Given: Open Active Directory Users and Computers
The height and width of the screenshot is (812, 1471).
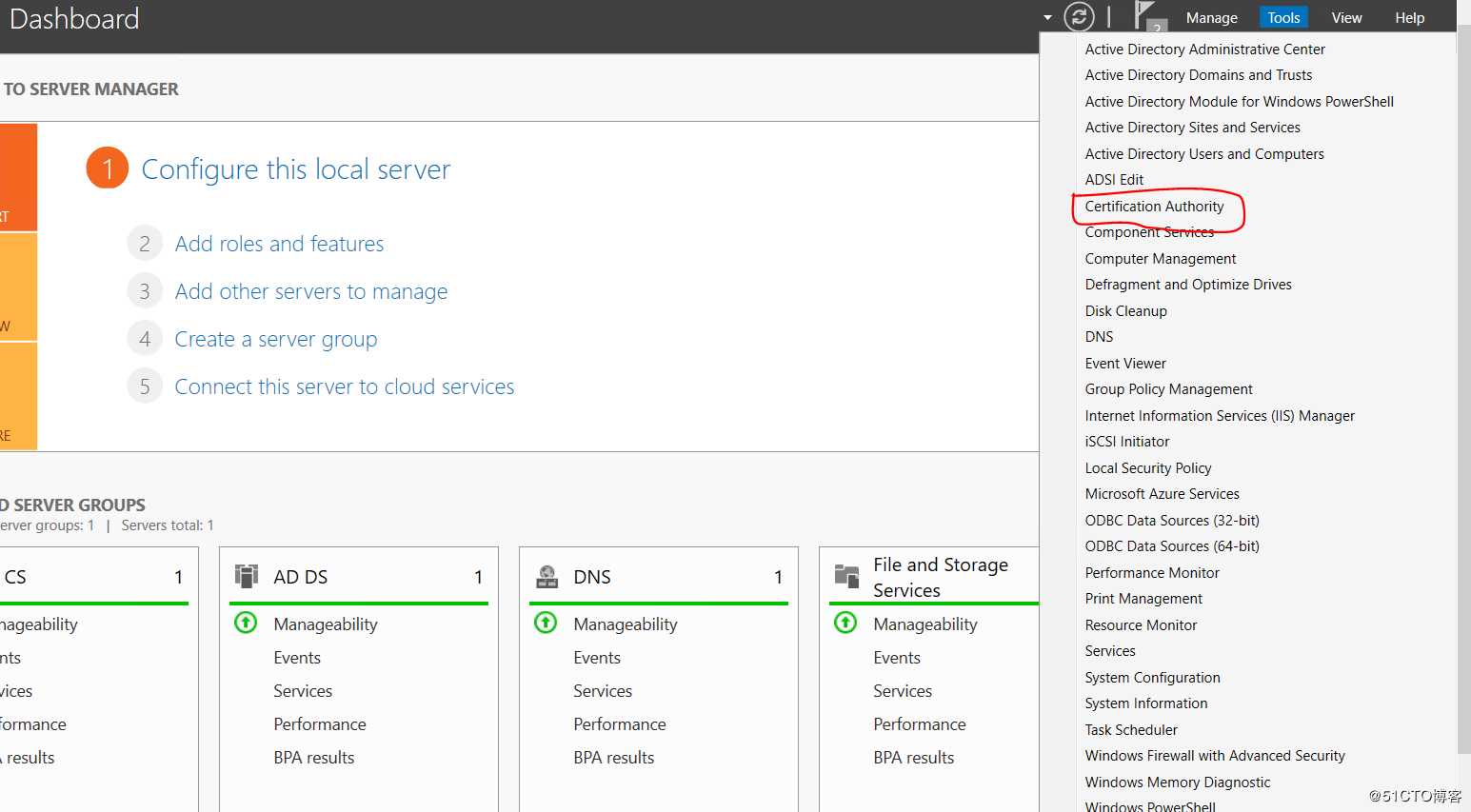Looking at the screenshot, I should click(x=1204, y=154).
